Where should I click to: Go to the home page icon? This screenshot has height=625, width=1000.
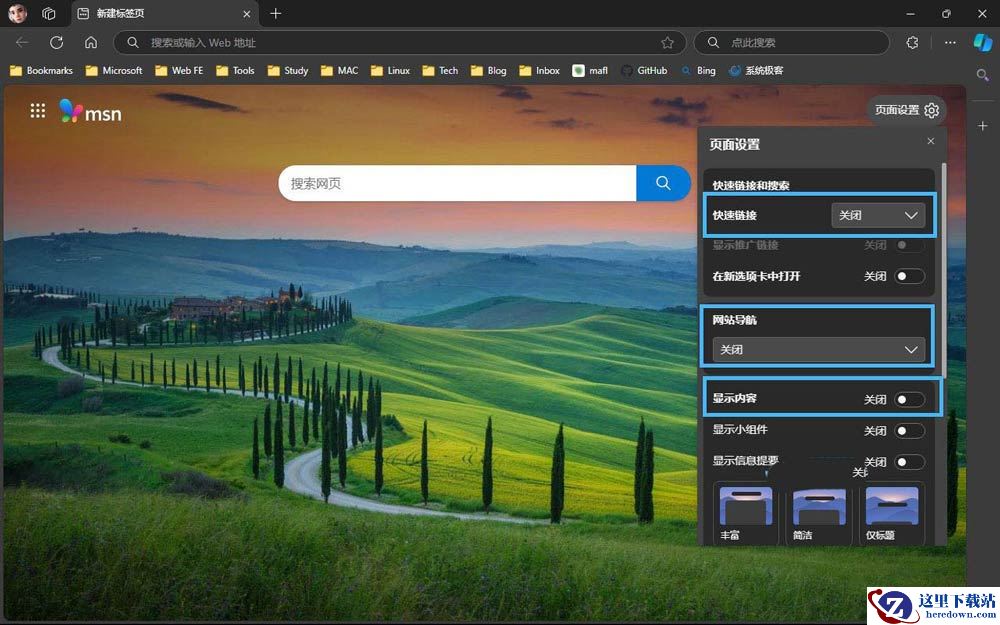(91, 43)
